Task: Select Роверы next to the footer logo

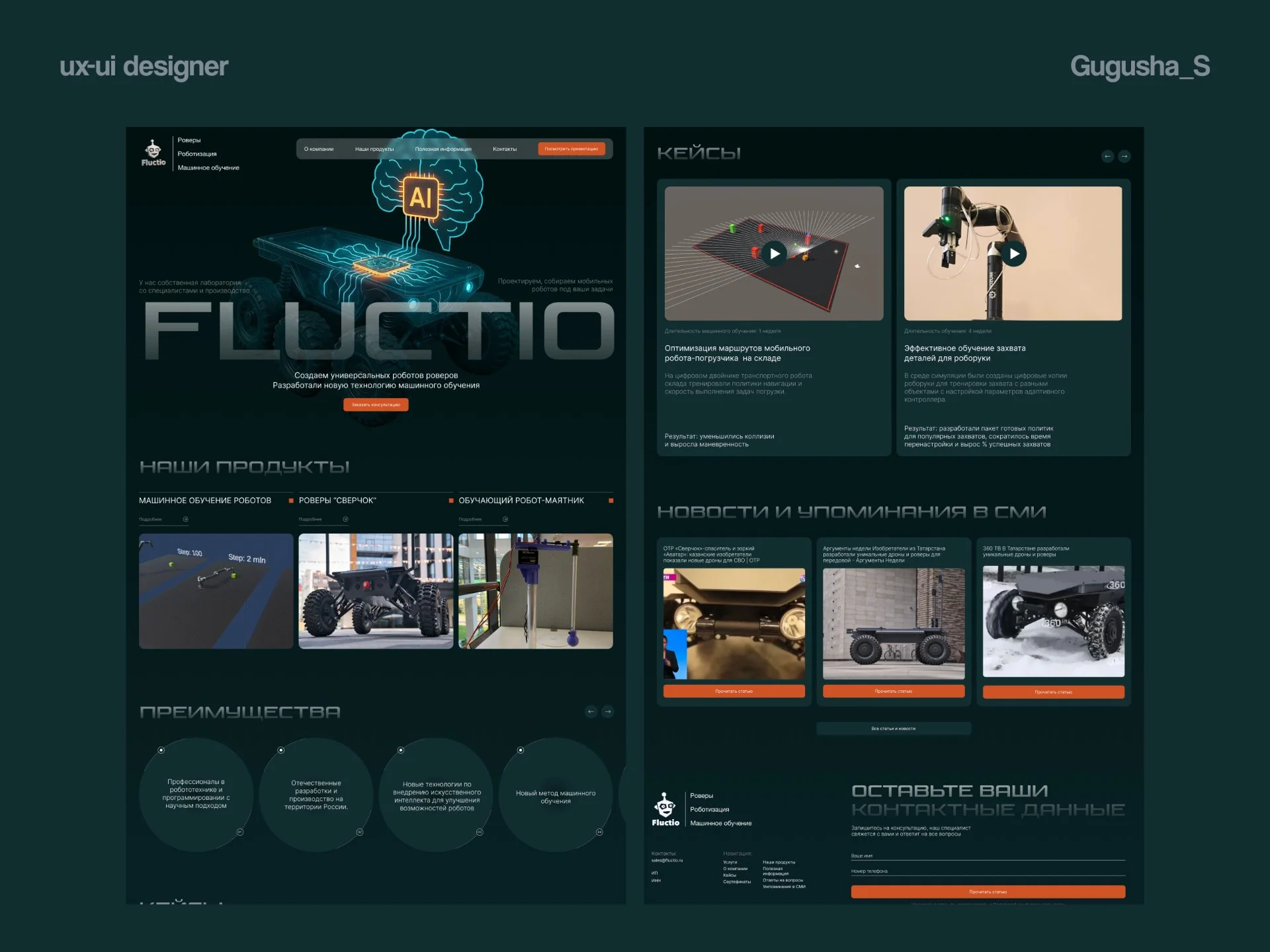Action: [702, 796]
